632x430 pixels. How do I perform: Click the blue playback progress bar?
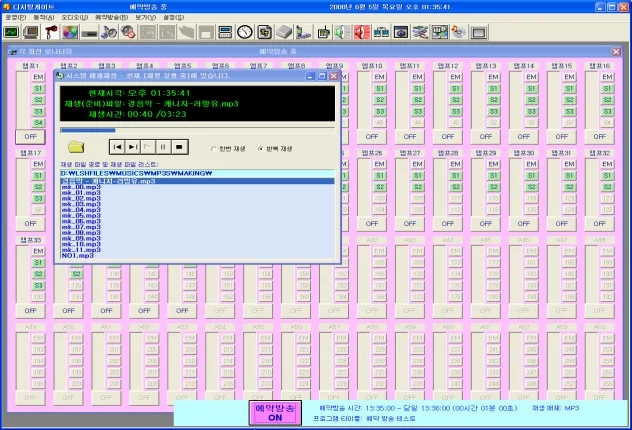(x=197, y=130)
